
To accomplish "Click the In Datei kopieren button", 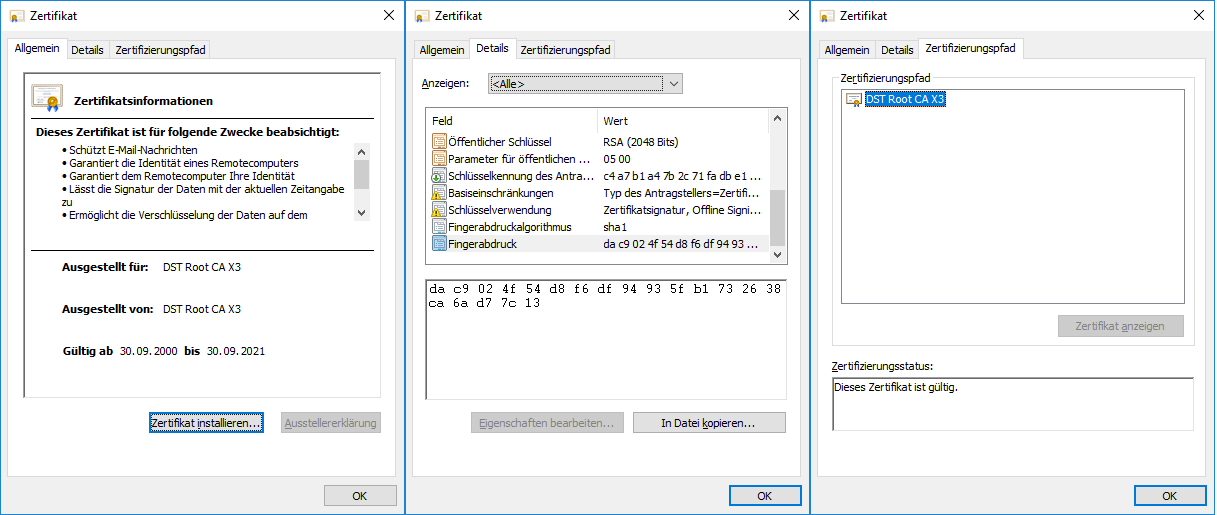I will point(709,423).
